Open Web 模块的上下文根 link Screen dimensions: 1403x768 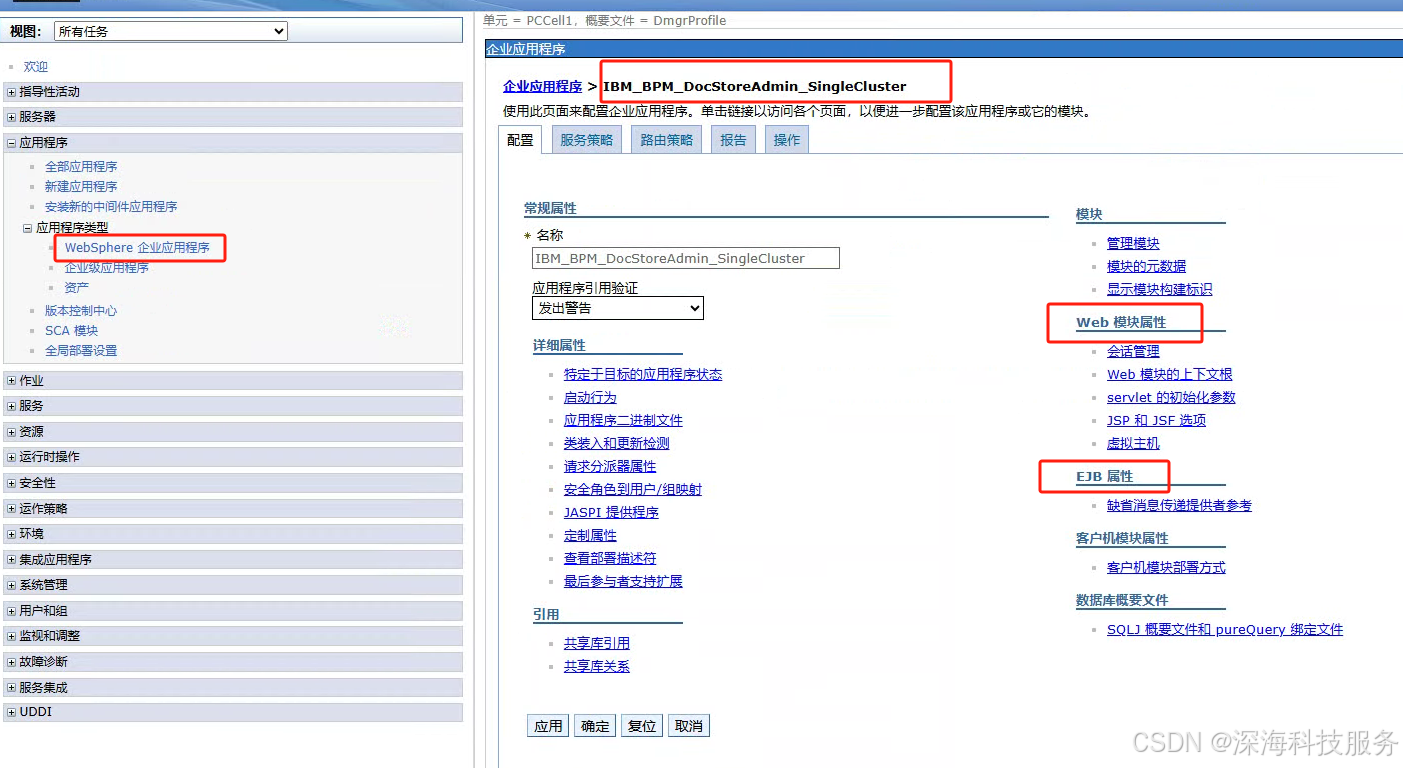tap(1170, 375)
